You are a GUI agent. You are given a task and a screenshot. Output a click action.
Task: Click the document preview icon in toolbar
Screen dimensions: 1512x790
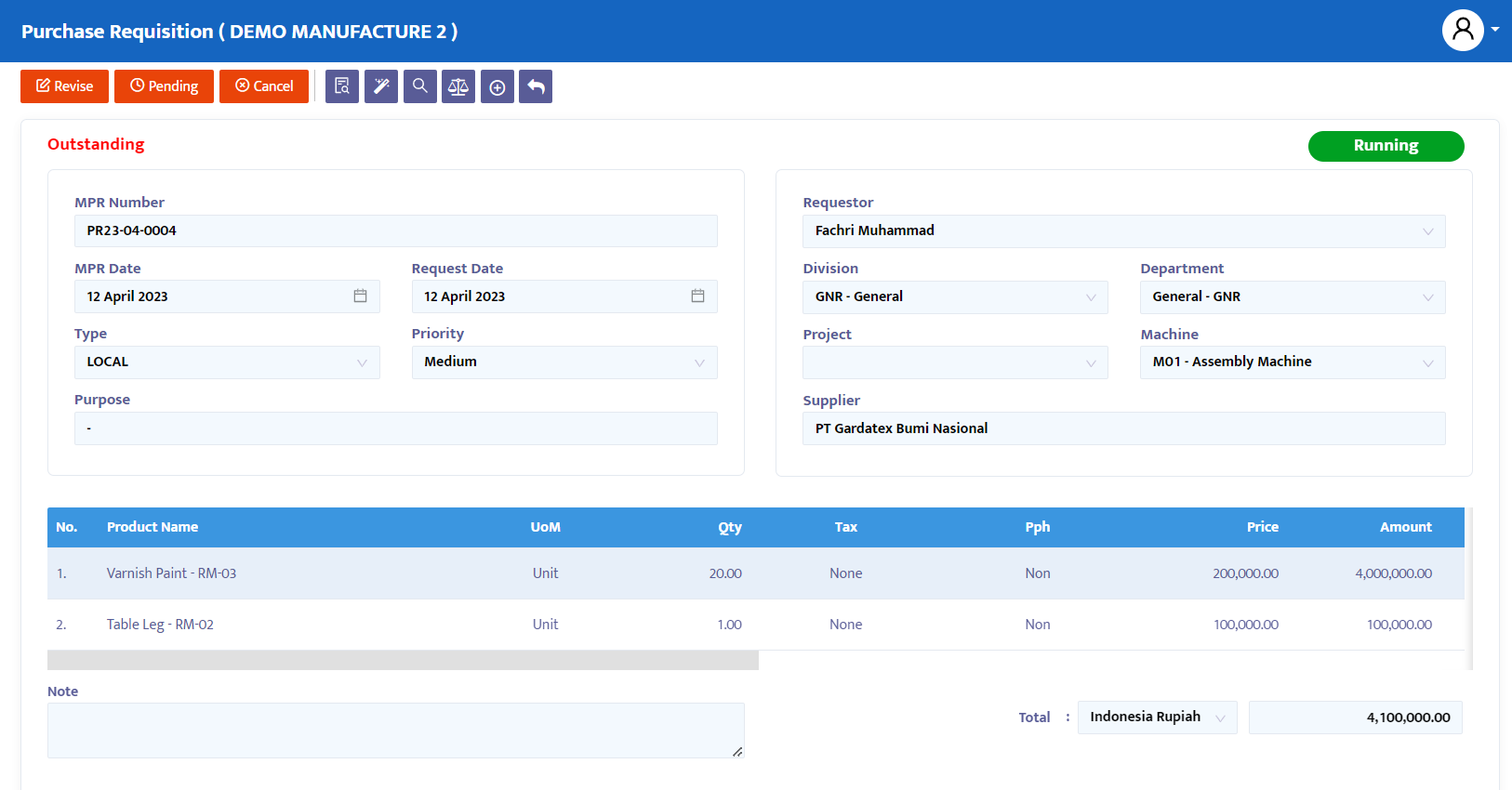342,86
